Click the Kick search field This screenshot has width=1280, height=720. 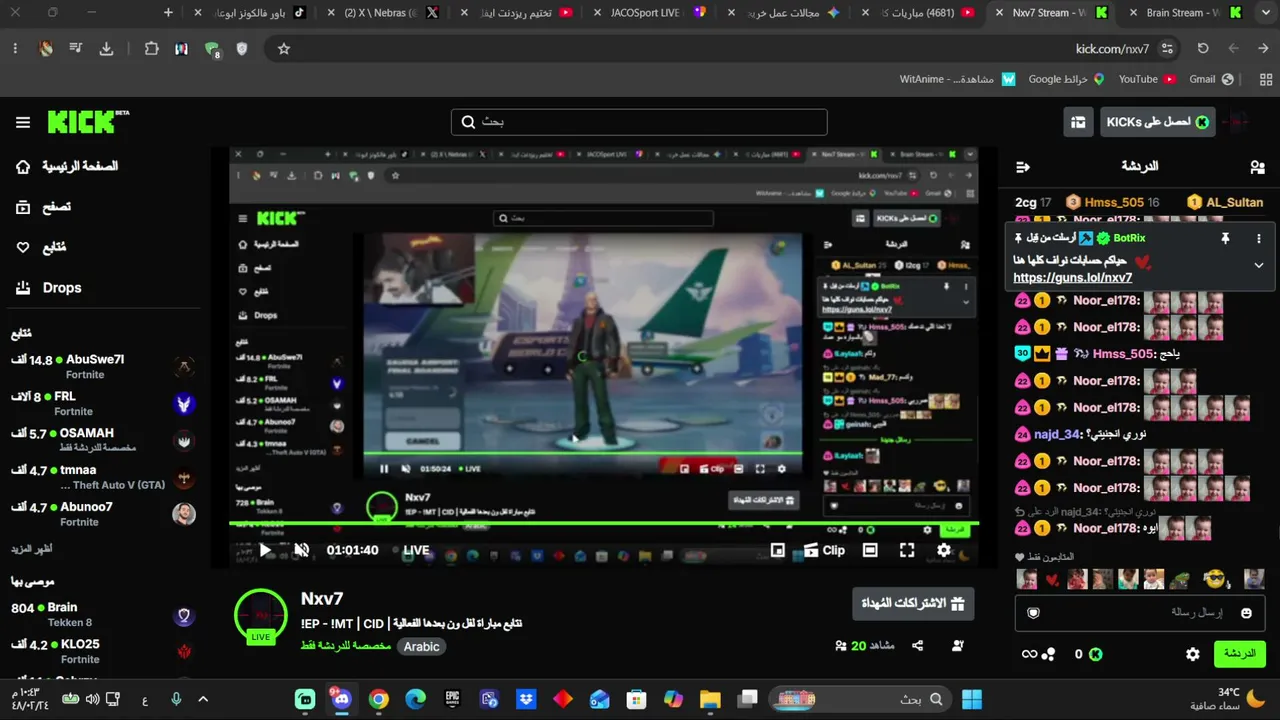tap(639, 122)
